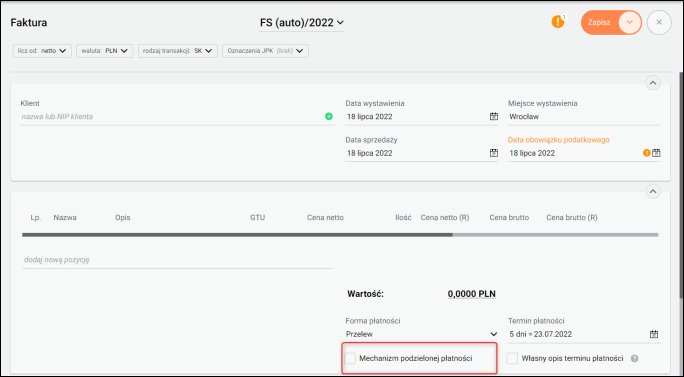Open rodzaj transakcji SK dropdown
The image size is (684, 377).
click(178, 51)
